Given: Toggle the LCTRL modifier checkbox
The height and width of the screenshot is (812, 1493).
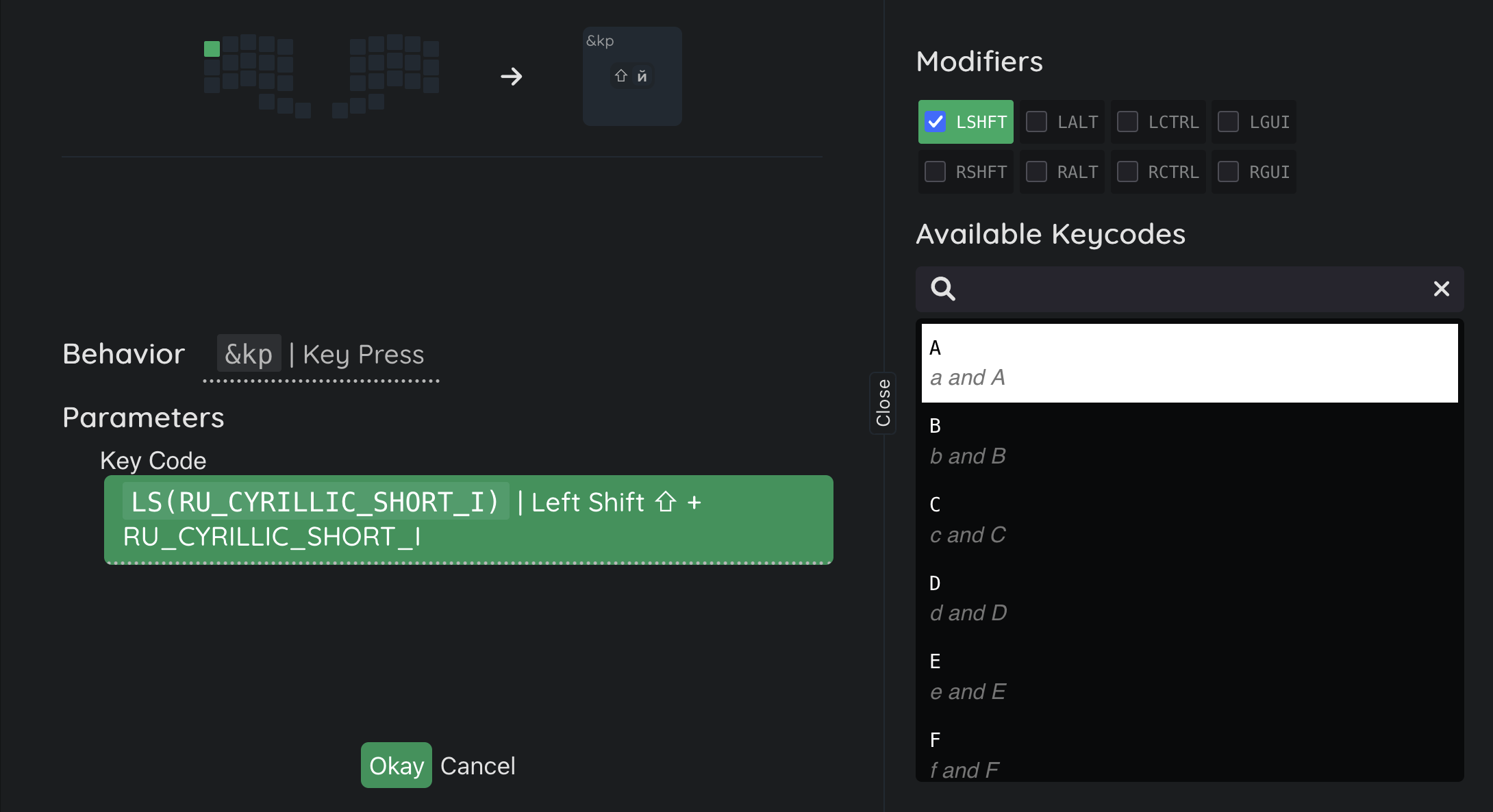Looking at the screenshot, I should 1128,122.
